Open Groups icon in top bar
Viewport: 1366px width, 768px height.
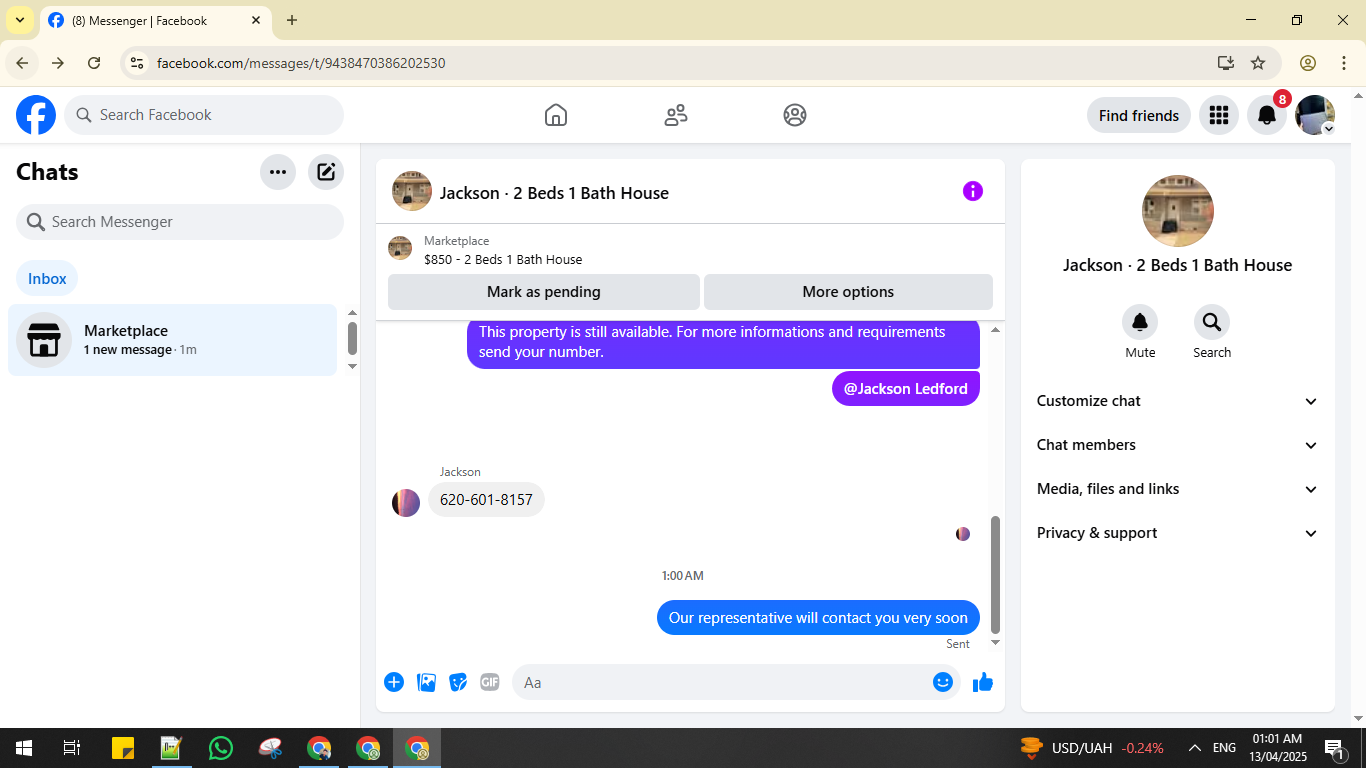(795, 115)
